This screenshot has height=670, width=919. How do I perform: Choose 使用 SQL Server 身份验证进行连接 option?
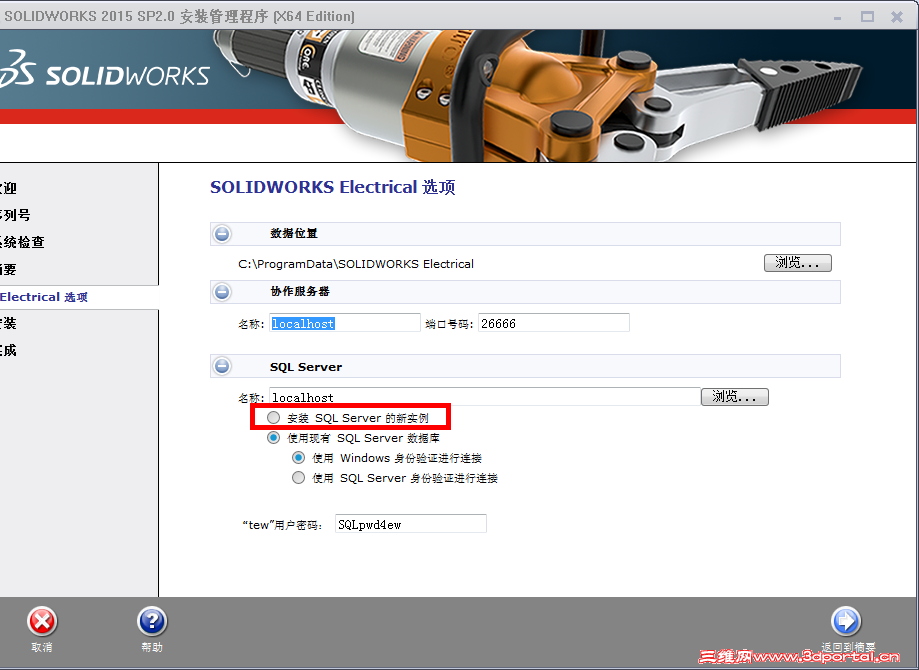point(299,478)
